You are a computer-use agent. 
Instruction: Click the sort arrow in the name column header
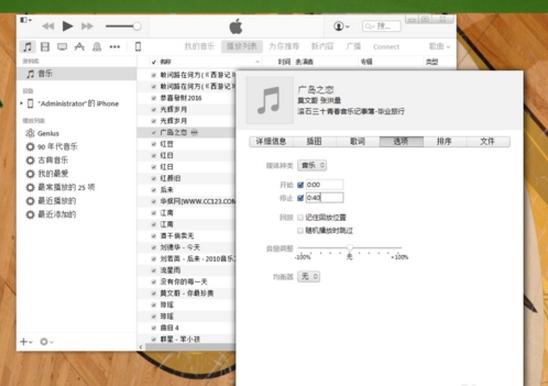[x=257, y=62]
